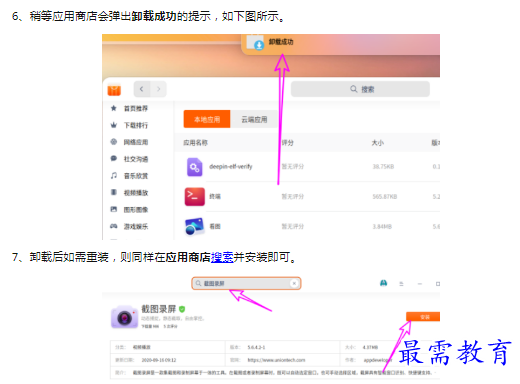The width and height of the screenshot is (520, 384).
Task: Click the 评分 column header
Action: click(x=288, y=143)
